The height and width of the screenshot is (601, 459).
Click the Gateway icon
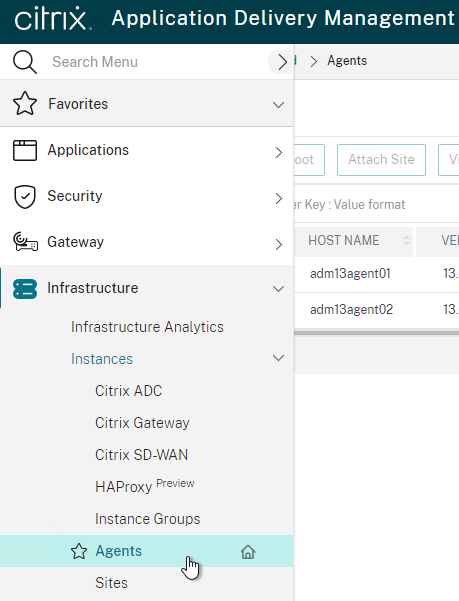(x=25, y=242)
